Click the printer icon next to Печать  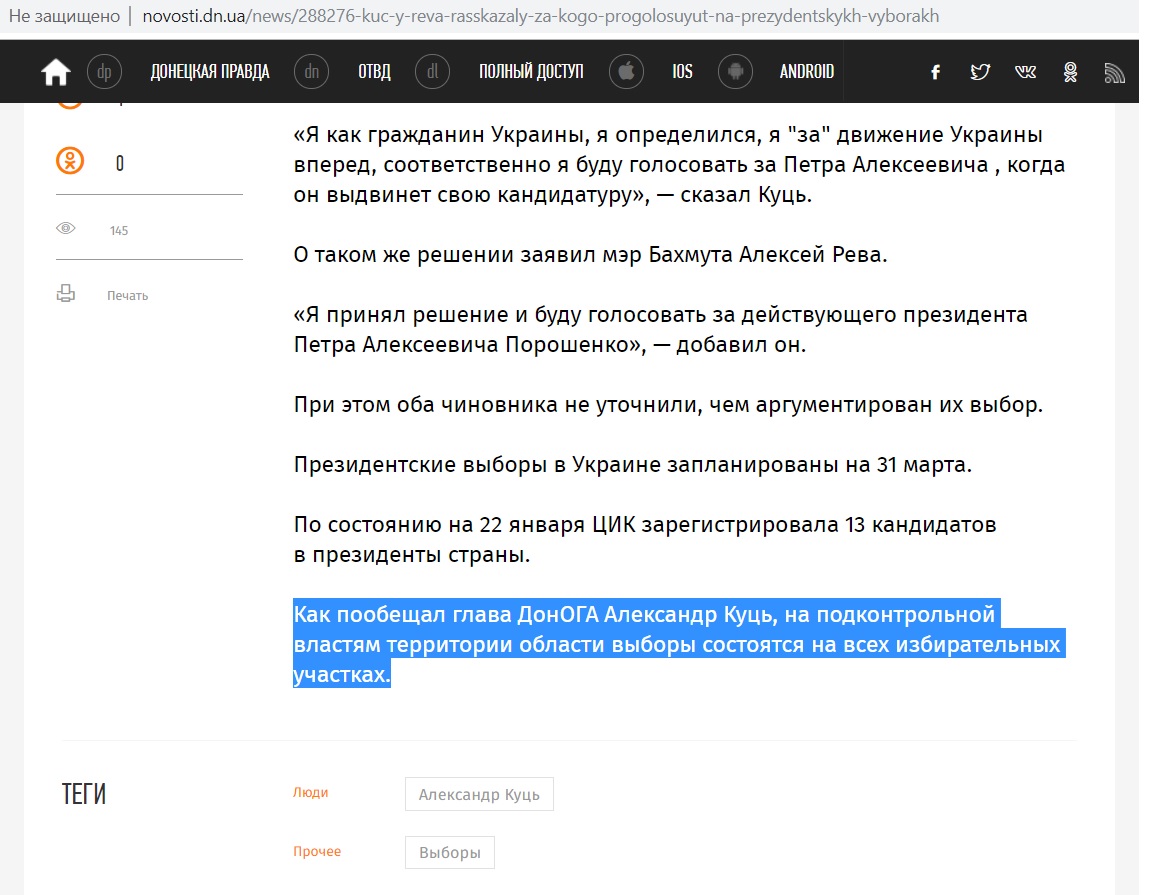pos(66,293)
